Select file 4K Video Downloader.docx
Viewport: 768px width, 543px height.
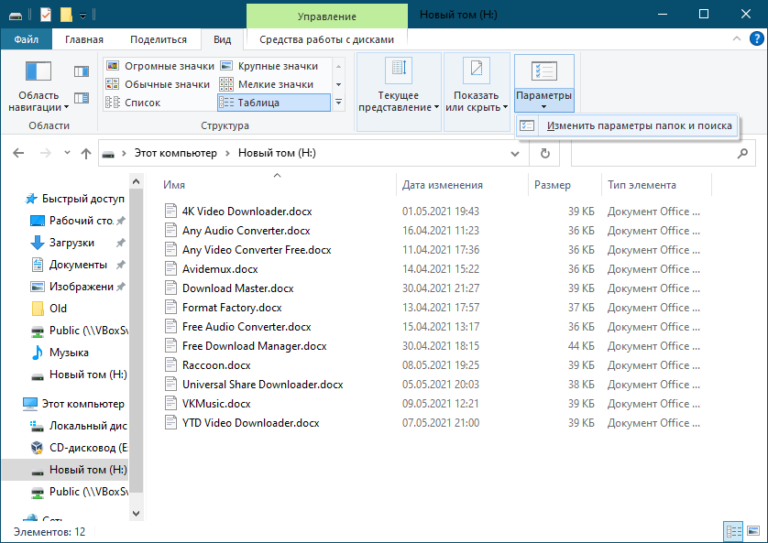(247, 212)
